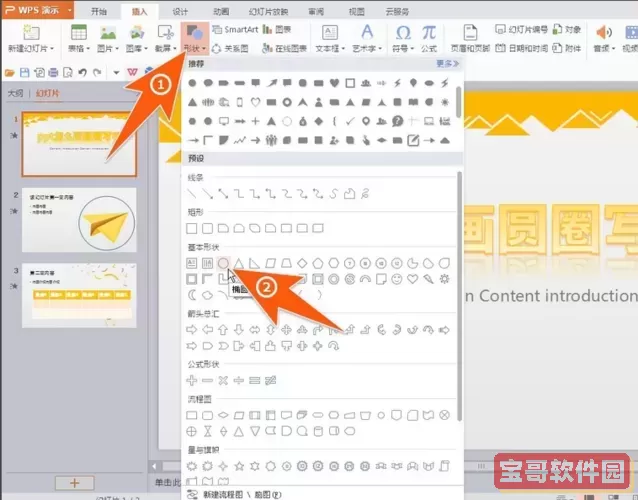
Task: Open the 形状 shapes dropdown
Action: (196, 47)
